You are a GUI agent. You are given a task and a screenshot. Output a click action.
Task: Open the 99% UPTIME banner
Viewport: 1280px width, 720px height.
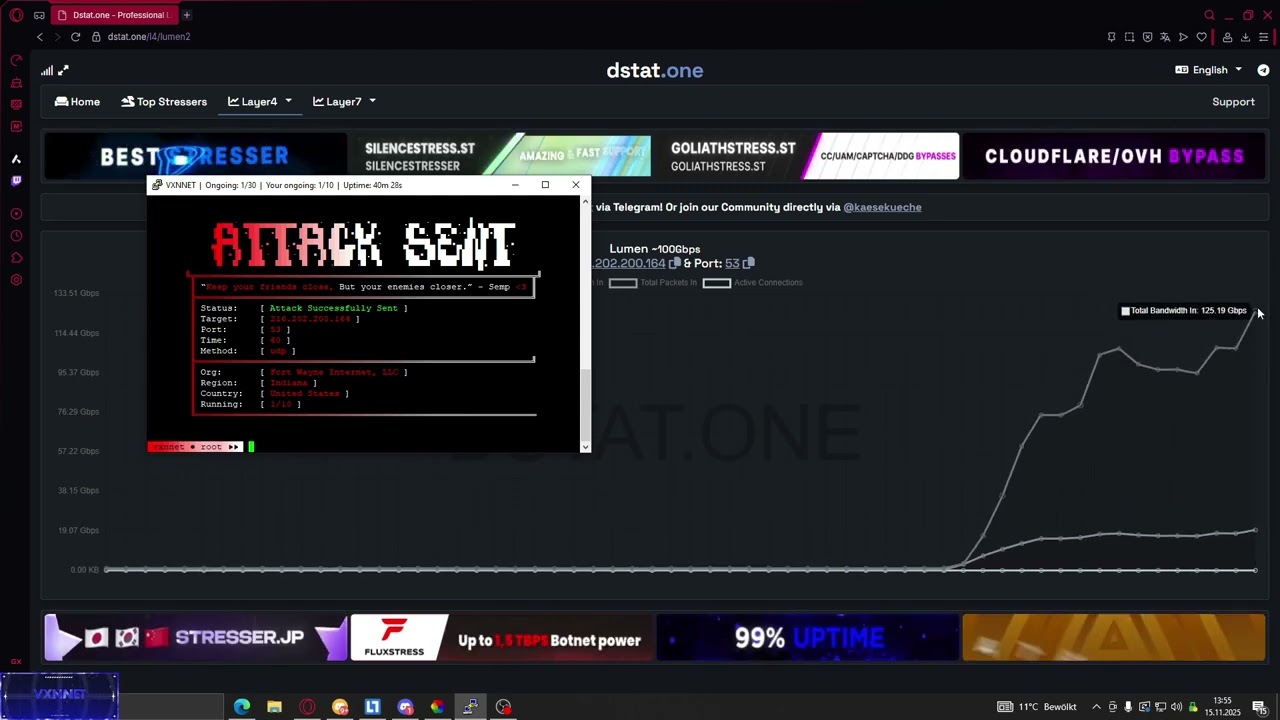point(810,638)
